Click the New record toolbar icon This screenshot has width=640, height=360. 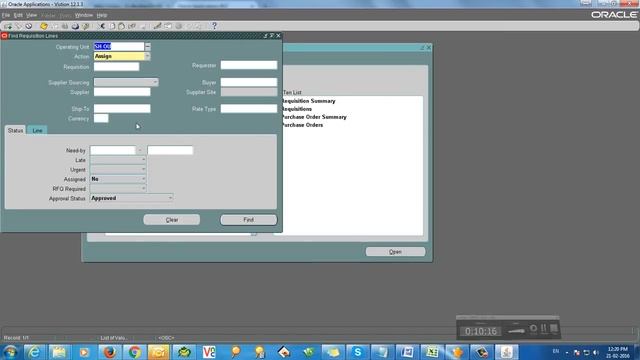pyautogui.click(x=8, y=26)
